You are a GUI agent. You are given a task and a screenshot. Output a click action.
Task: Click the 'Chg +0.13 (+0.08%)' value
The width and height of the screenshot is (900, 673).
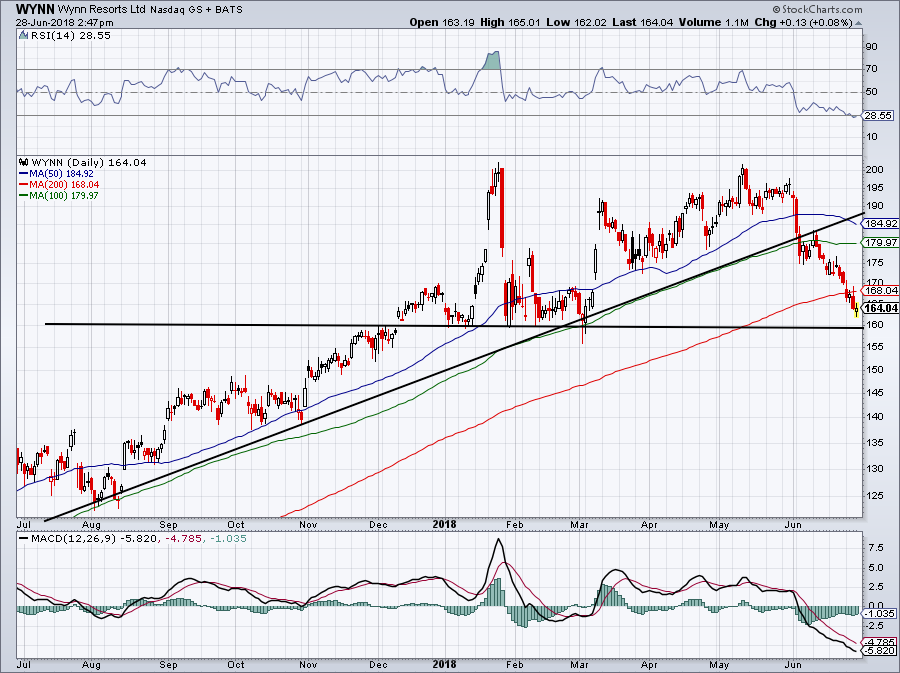coord(803,22)
